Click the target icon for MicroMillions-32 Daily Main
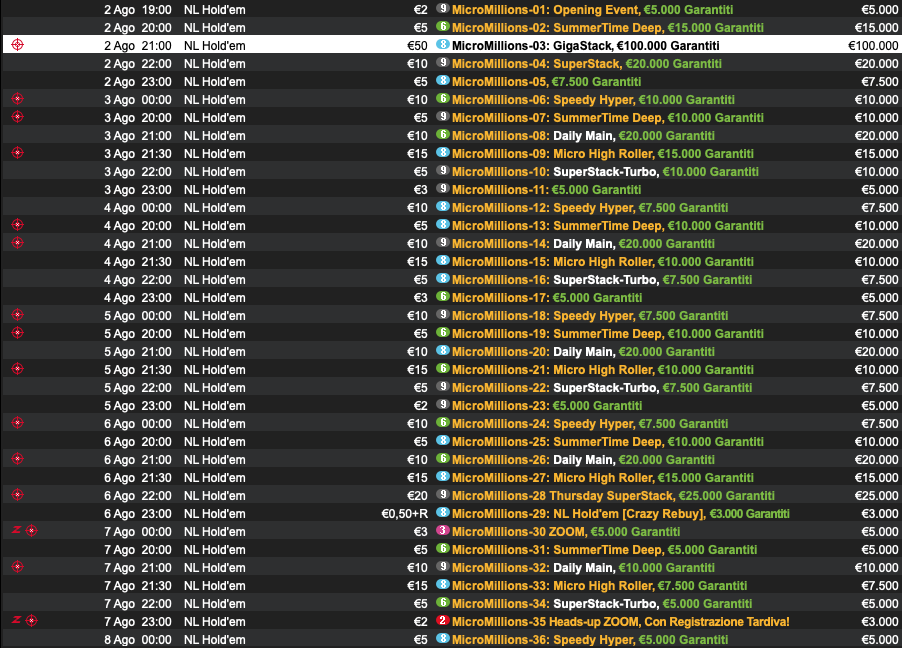The image size is (902, 648). pyautogui.click(x=18, y=567)
